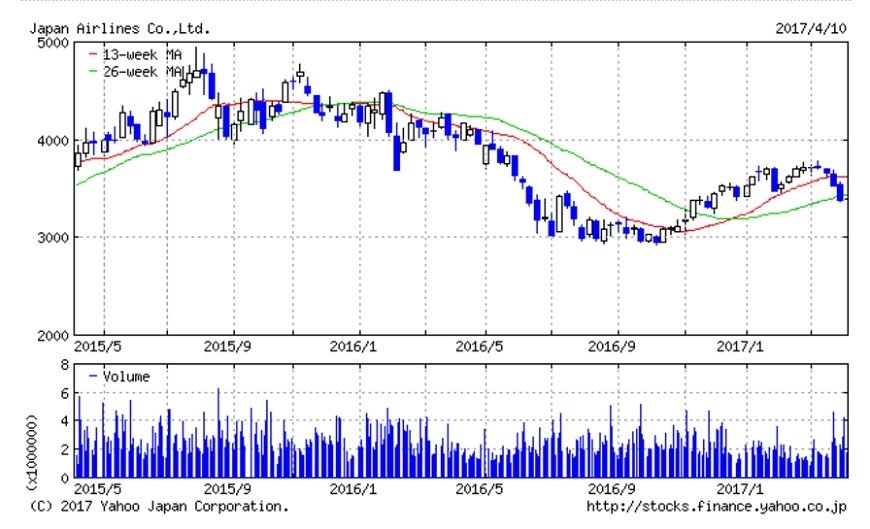Click the 2000 price axis label

(50, 335)
